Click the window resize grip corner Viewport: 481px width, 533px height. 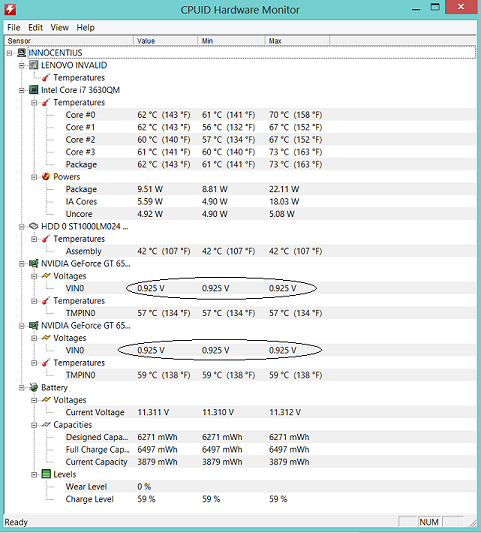click(473, 523)
